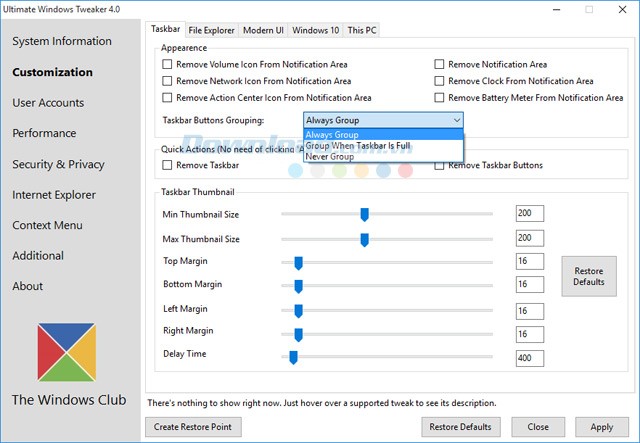
Task: Click The Windows Club logo icon
Action: click(x=69, y=354)
